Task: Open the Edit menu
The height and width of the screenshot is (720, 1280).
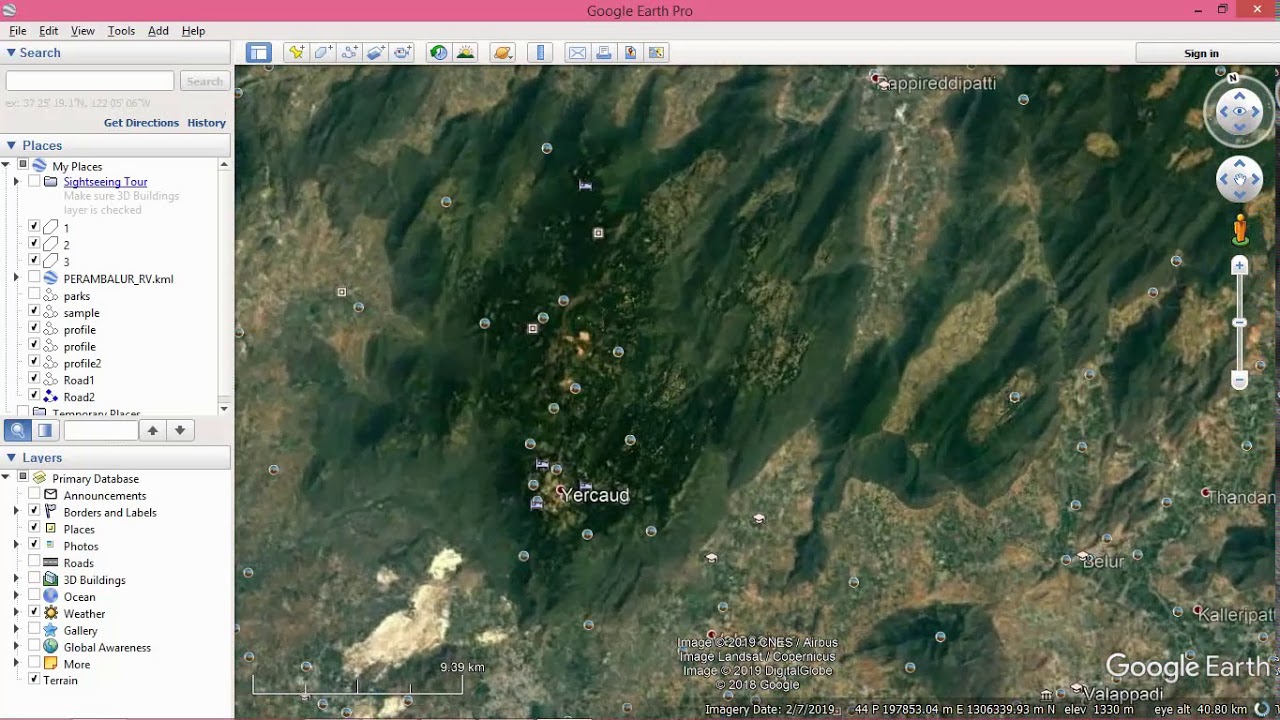Action: pyautogui.click(x=48, y=31)
